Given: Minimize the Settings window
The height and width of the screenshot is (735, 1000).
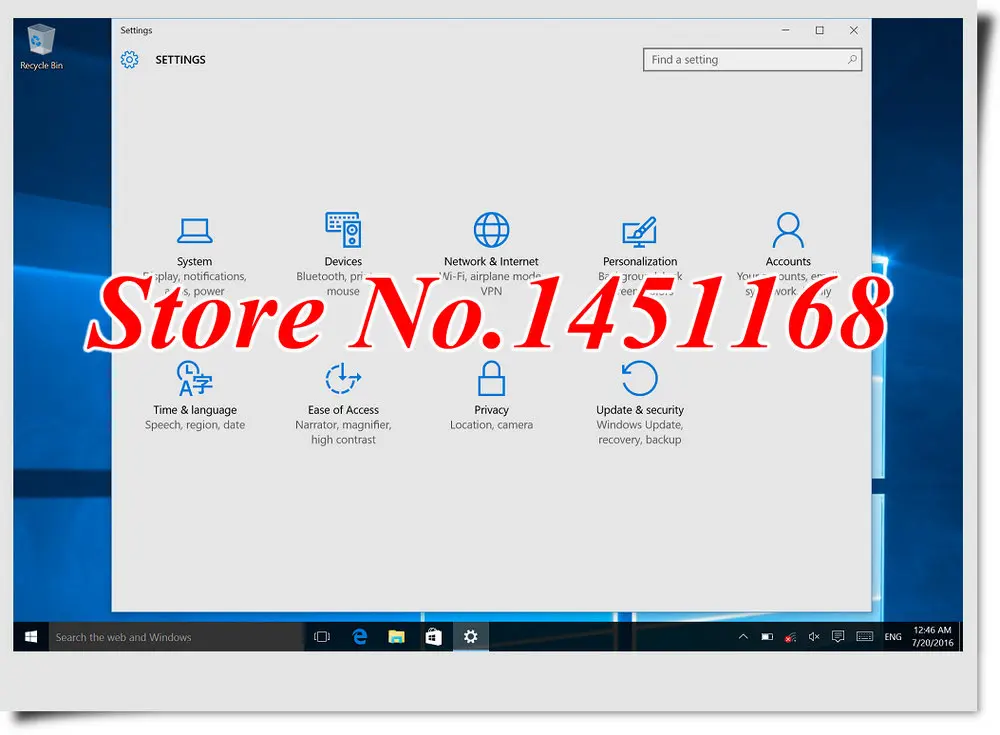Looking at the screenshot, I should click(786, 30).
